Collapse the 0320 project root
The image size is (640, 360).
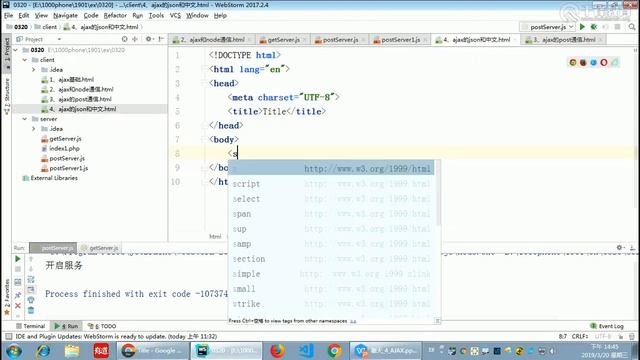point(16,50)
